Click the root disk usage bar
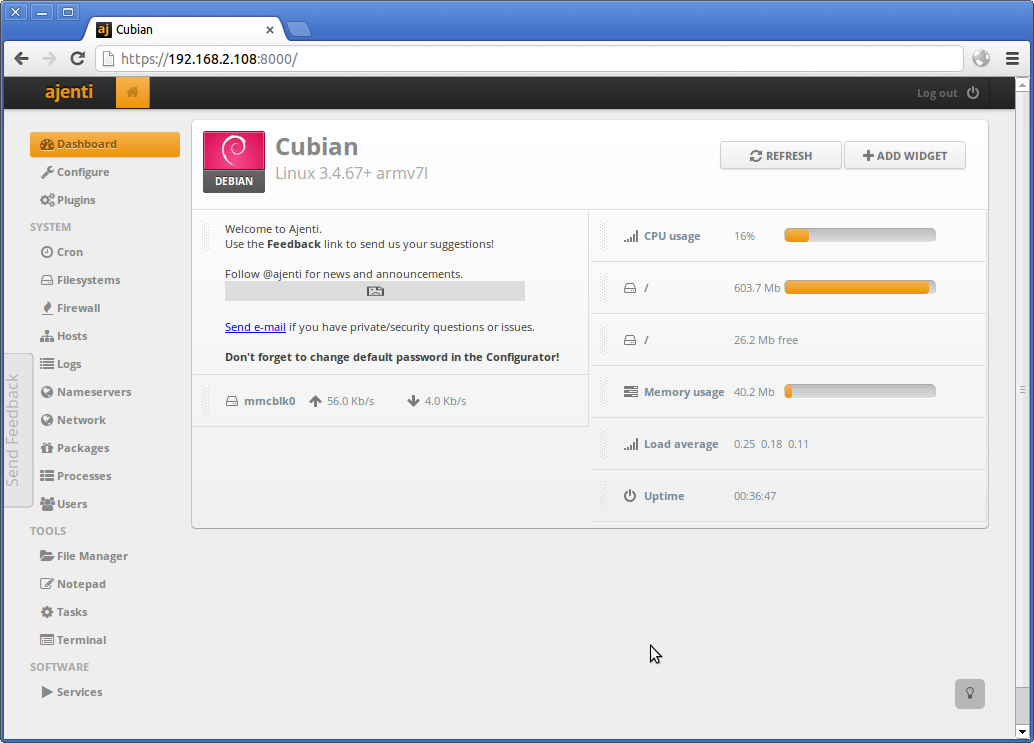The image size is (1034, 743). click(x=860, y=287)
